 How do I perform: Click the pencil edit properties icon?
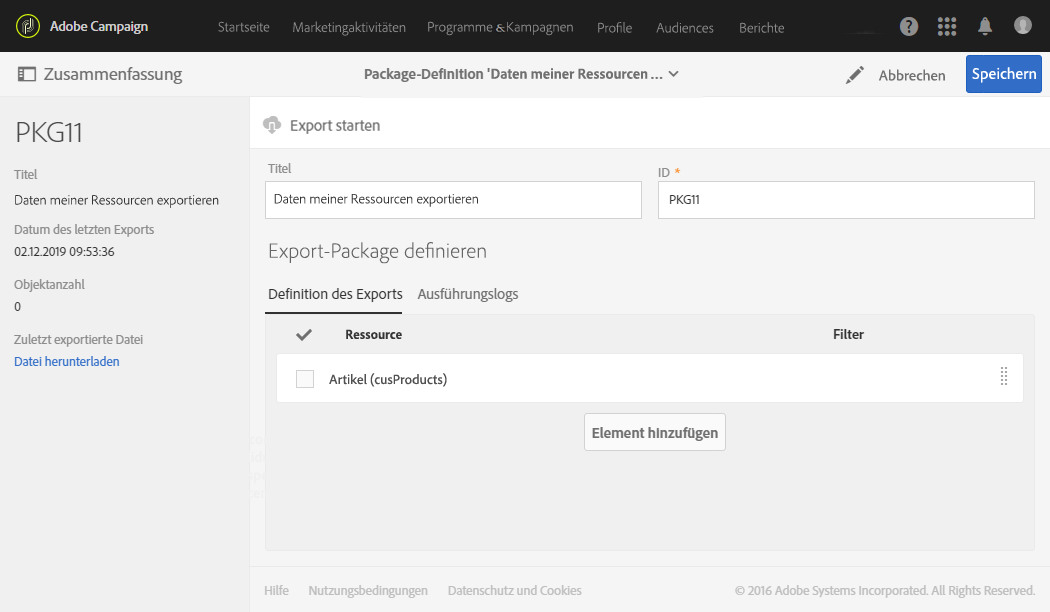854,75
